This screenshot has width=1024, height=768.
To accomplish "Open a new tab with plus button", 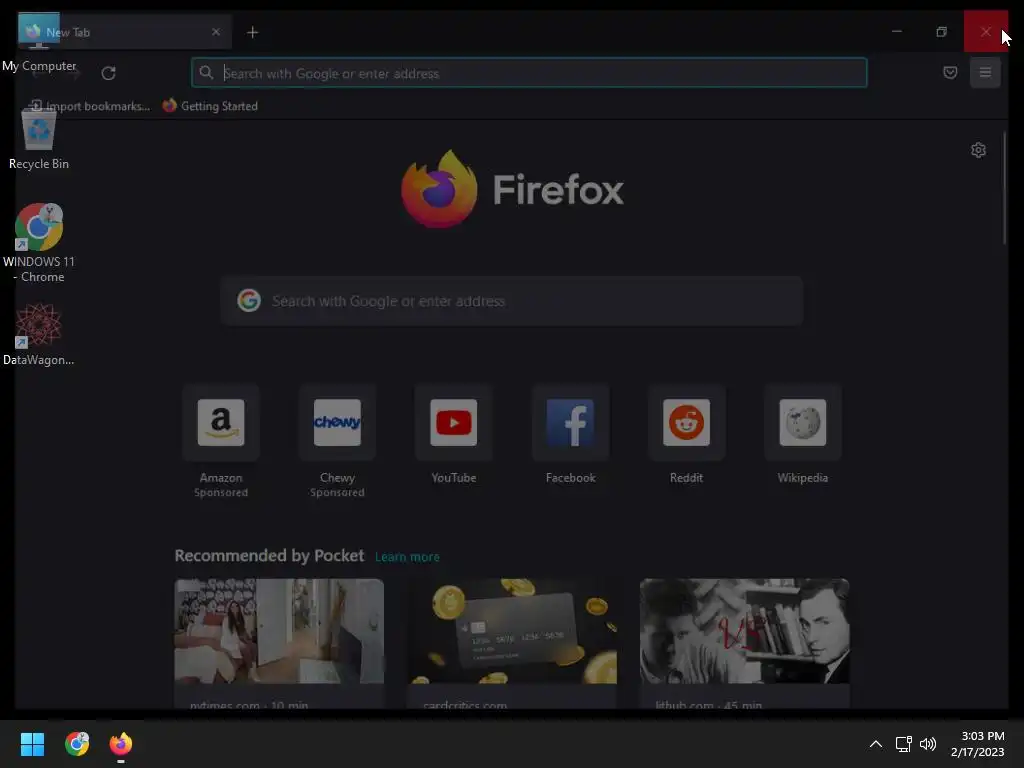I will pyautogui.click(x=253, y=32).
